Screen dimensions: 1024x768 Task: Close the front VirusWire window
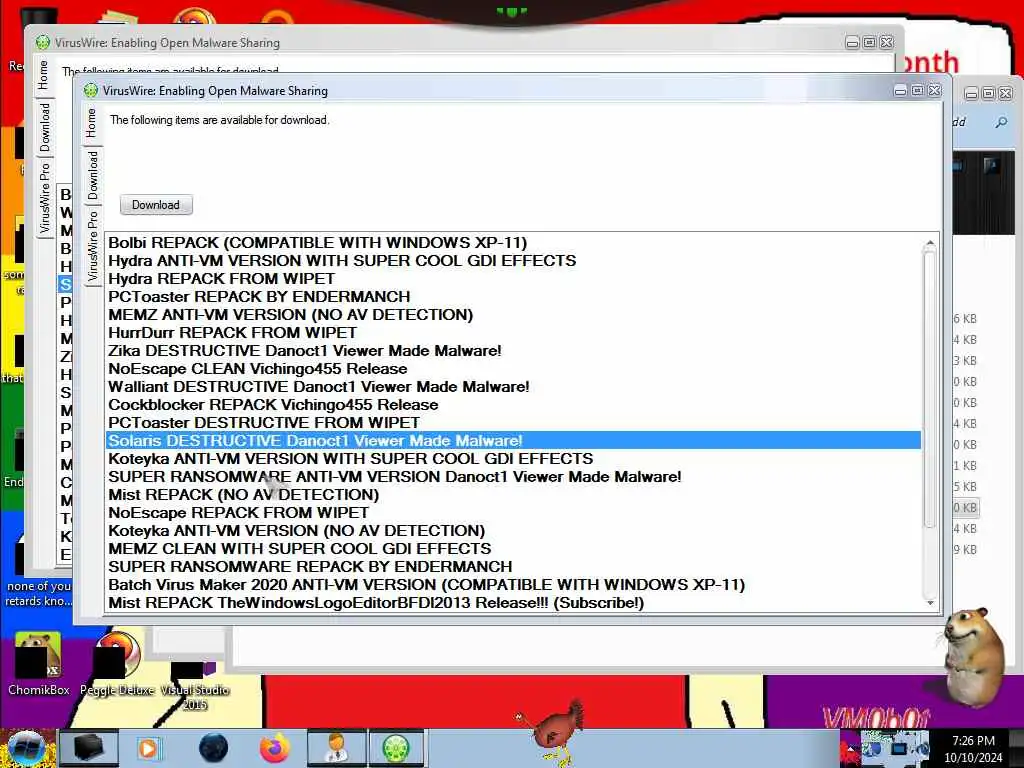[935, 90]
